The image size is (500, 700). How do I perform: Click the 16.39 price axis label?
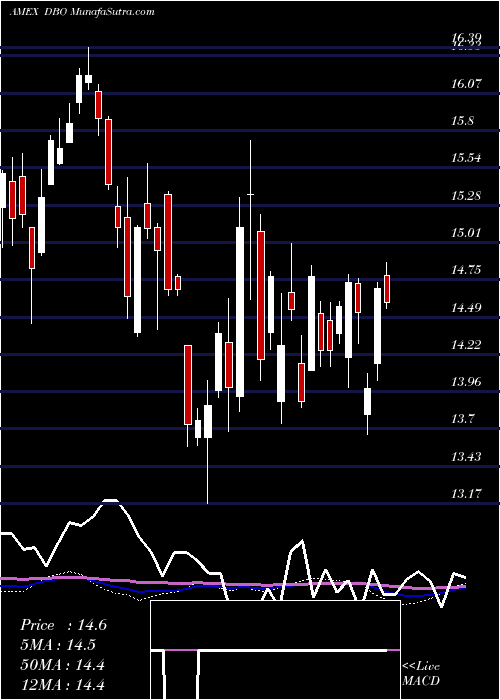(466, 38)
